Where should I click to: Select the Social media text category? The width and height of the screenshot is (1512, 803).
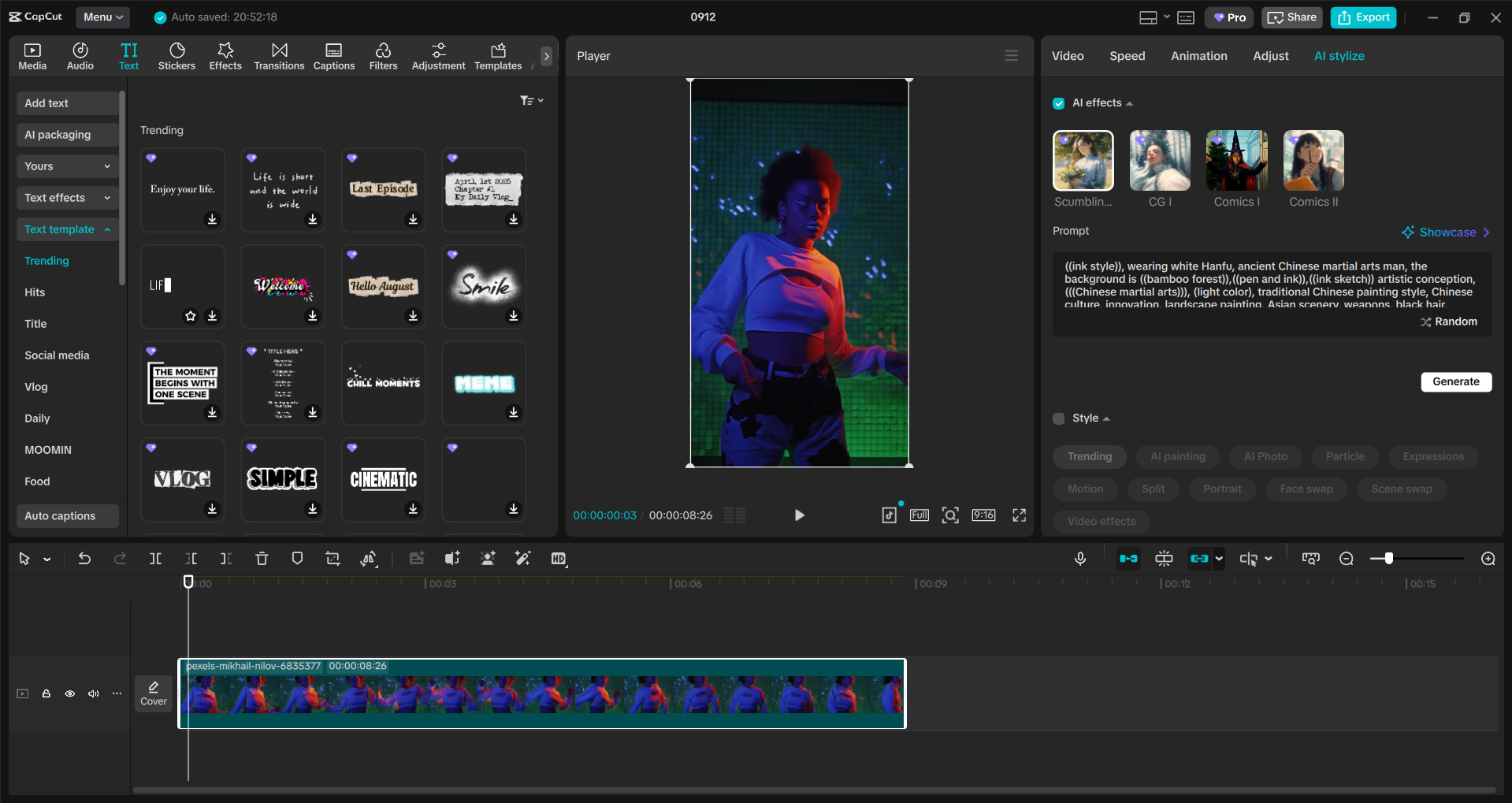(57, 355)
